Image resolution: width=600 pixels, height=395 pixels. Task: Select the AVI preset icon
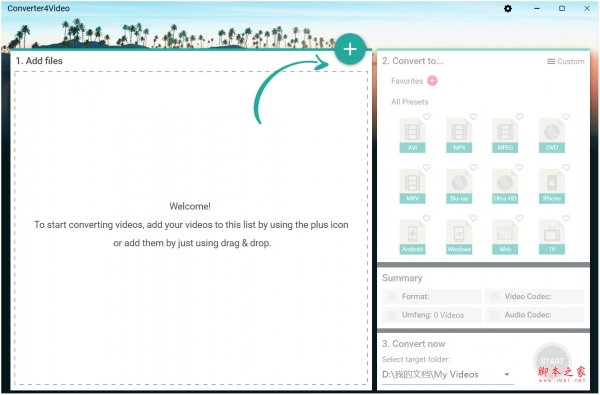412,135
